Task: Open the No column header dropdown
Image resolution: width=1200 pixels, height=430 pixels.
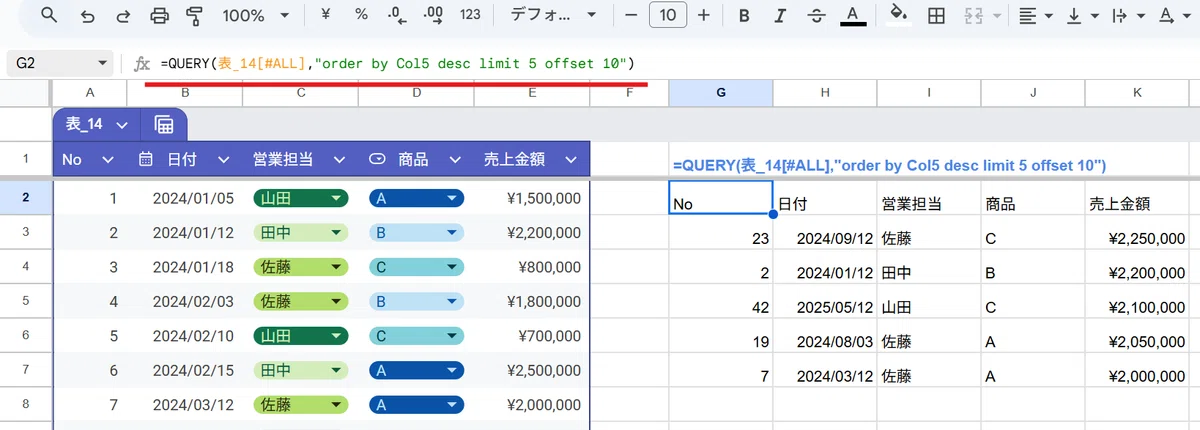Action: [110, 159]
